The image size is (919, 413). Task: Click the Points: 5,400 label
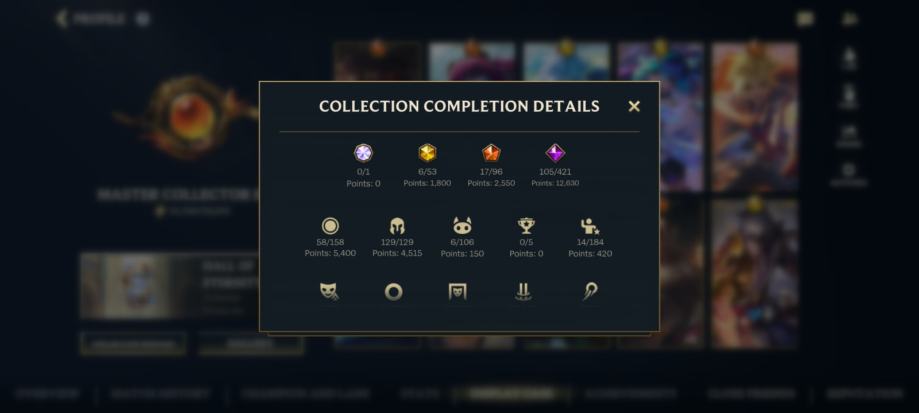click(330, 254)
